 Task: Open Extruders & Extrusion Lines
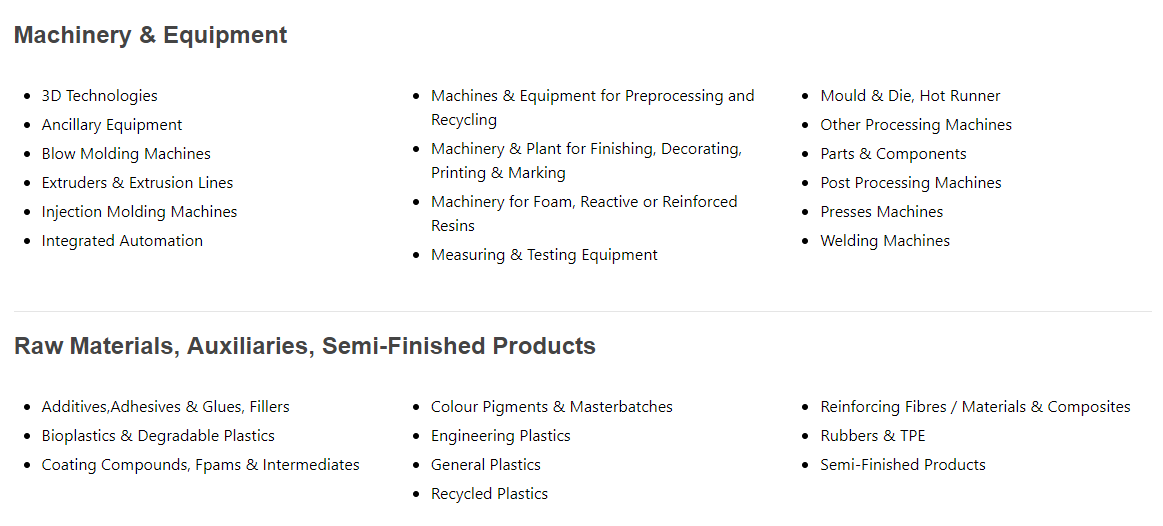pyautogui.click(x=137, y=183)
